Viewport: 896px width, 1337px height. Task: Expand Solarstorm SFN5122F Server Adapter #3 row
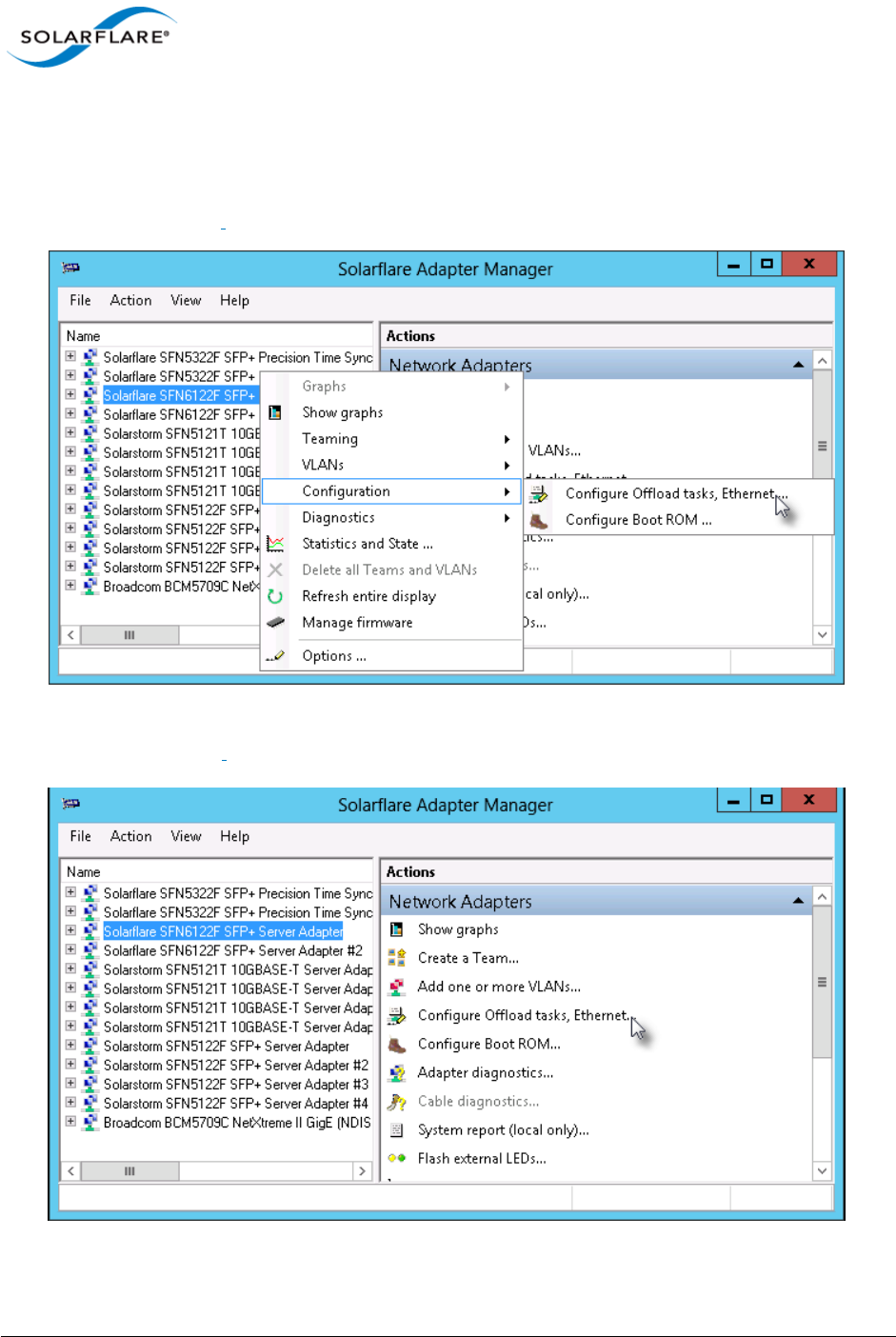click(x=70, y=1083)
